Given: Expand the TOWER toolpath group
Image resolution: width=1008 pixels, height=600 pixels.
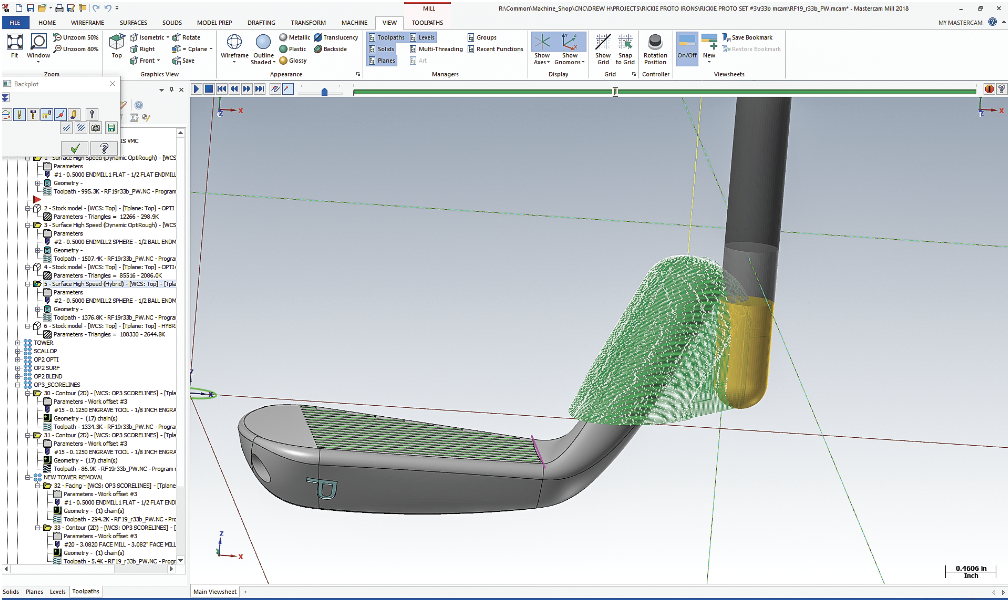Looking at the screenshot, I should (18, 343).
